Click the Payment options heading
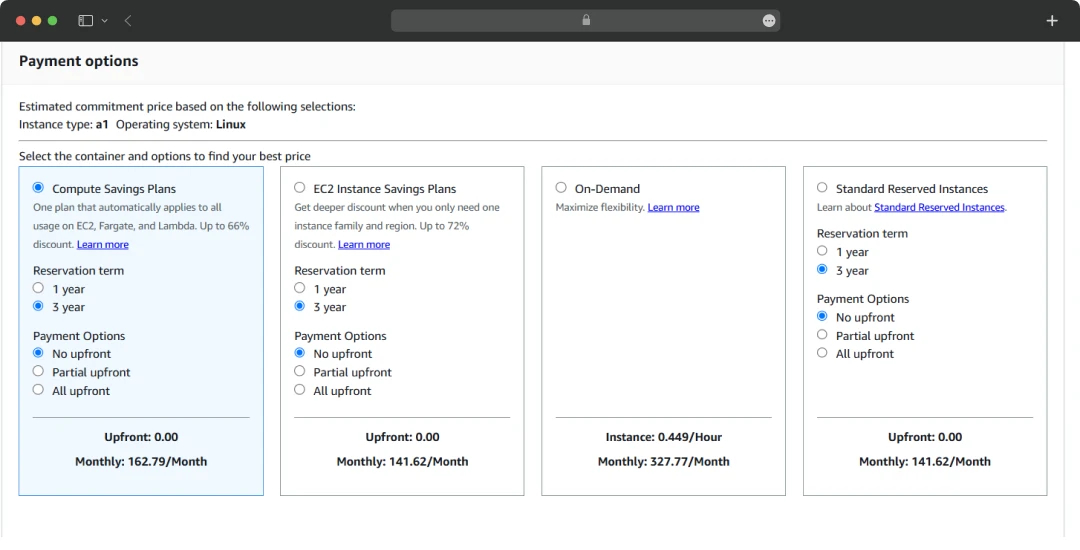1080x550 pixels. click(x=79, y=61)
